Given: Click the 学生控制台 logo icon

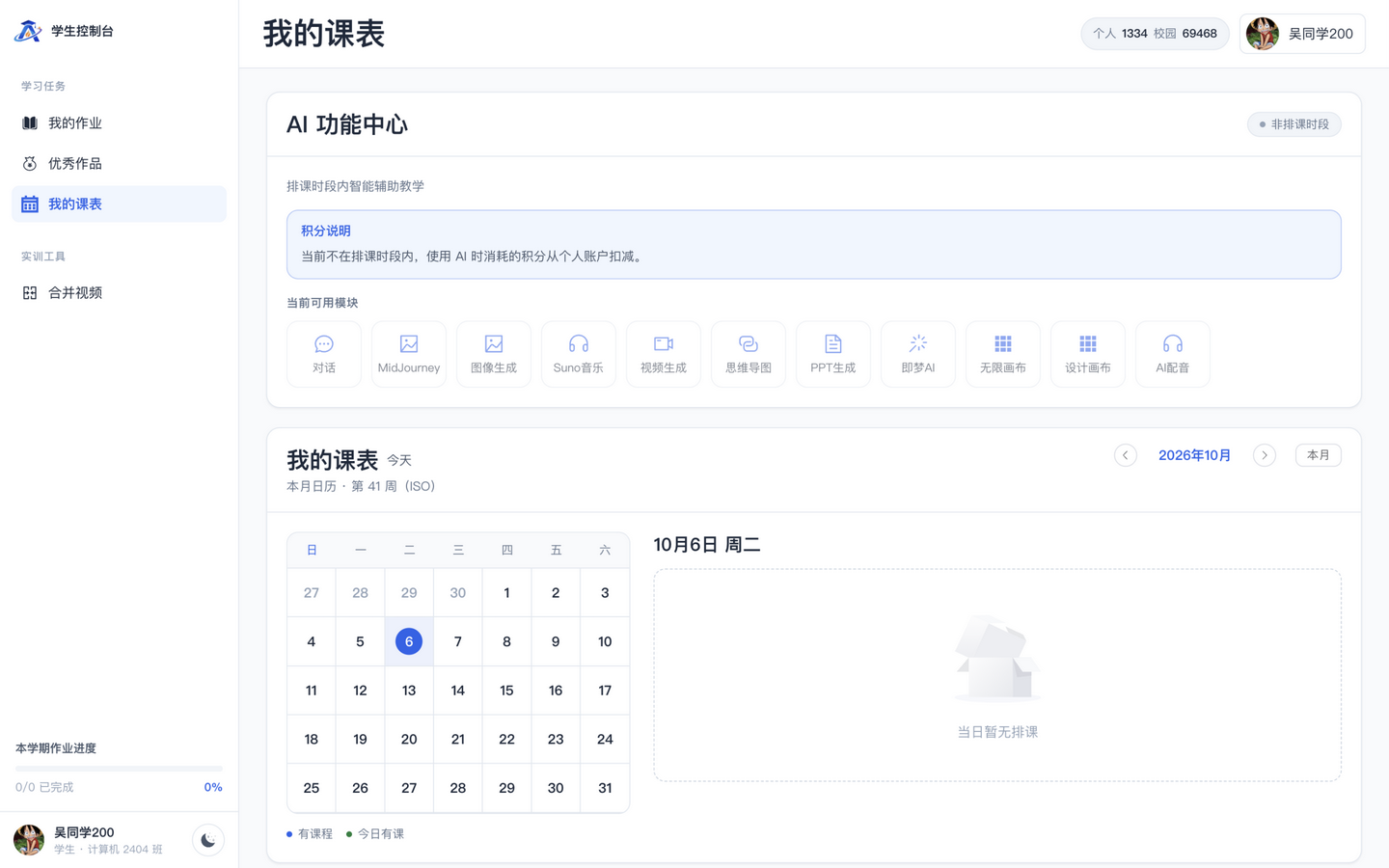Looking at the screenshot, I should tap(28, 31).
